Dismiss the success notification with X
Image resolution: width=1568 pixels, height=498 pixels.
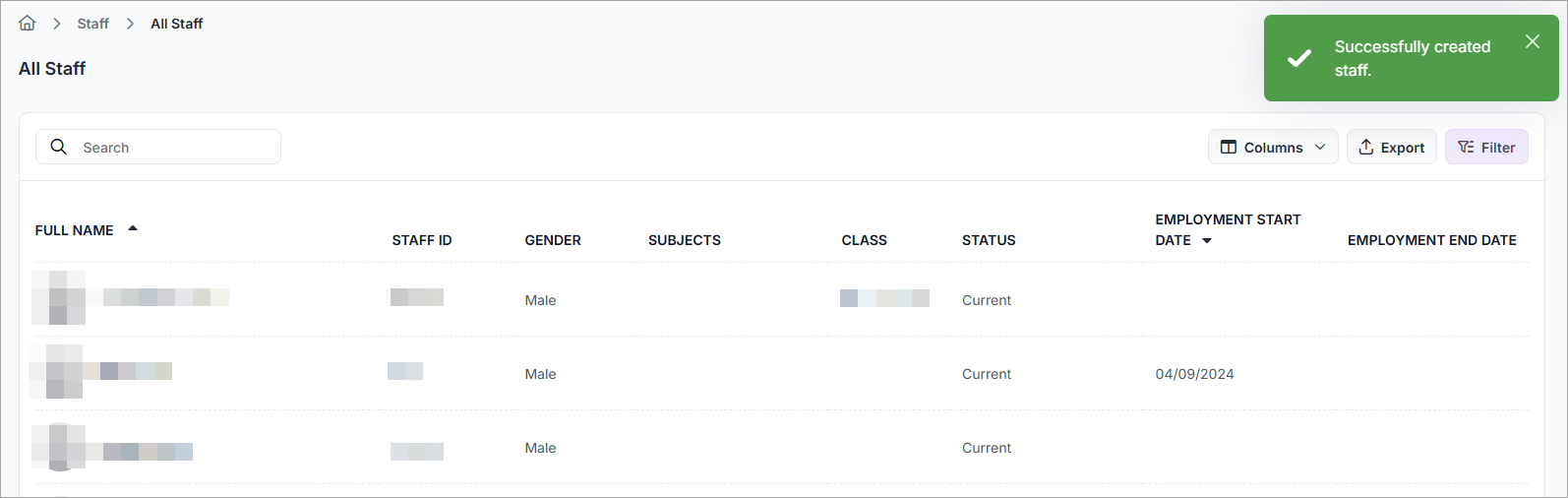(1532, 41)
